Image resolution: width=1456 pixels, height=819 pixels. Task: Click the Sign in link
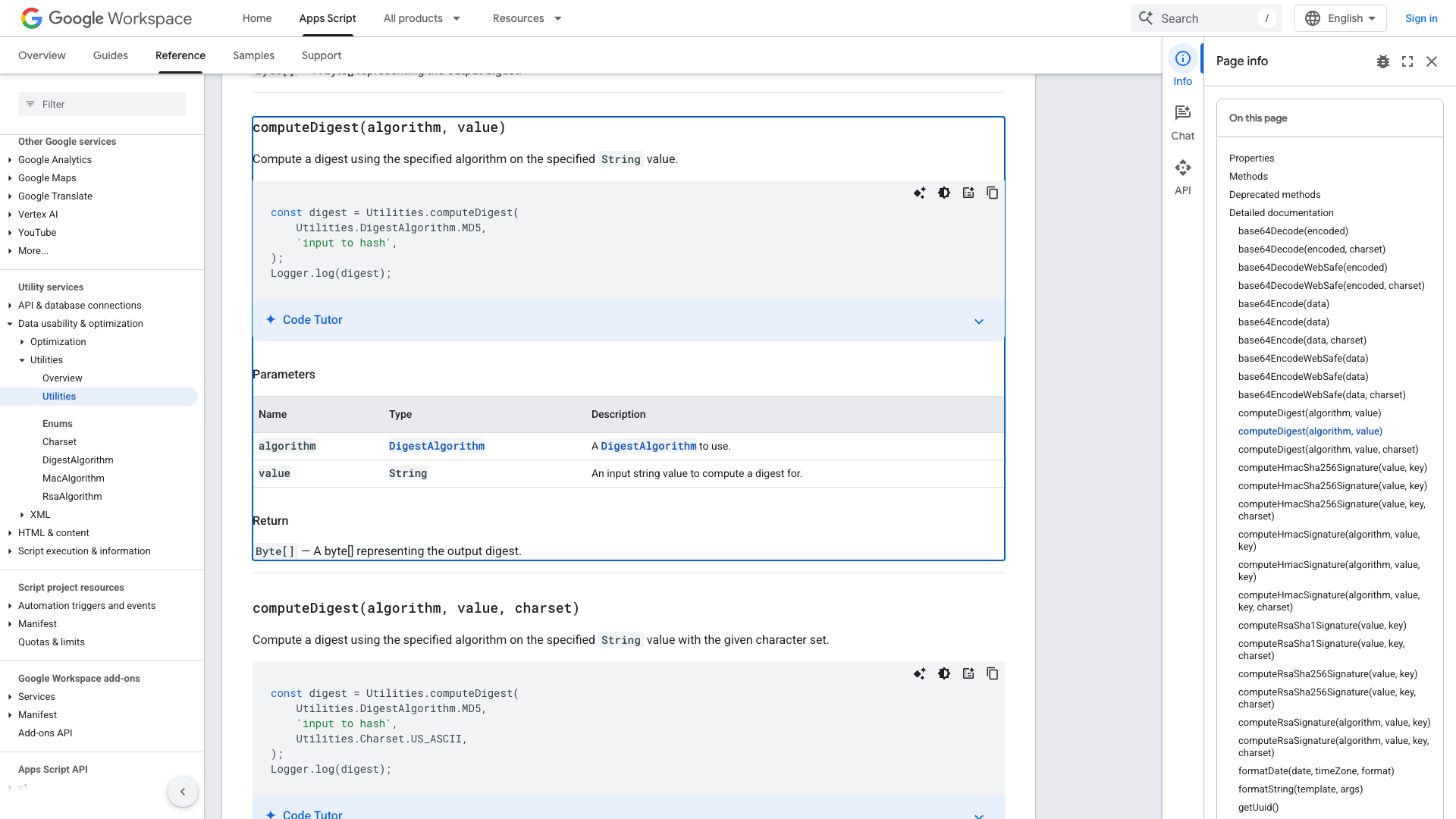click(x=1421, y=18)
